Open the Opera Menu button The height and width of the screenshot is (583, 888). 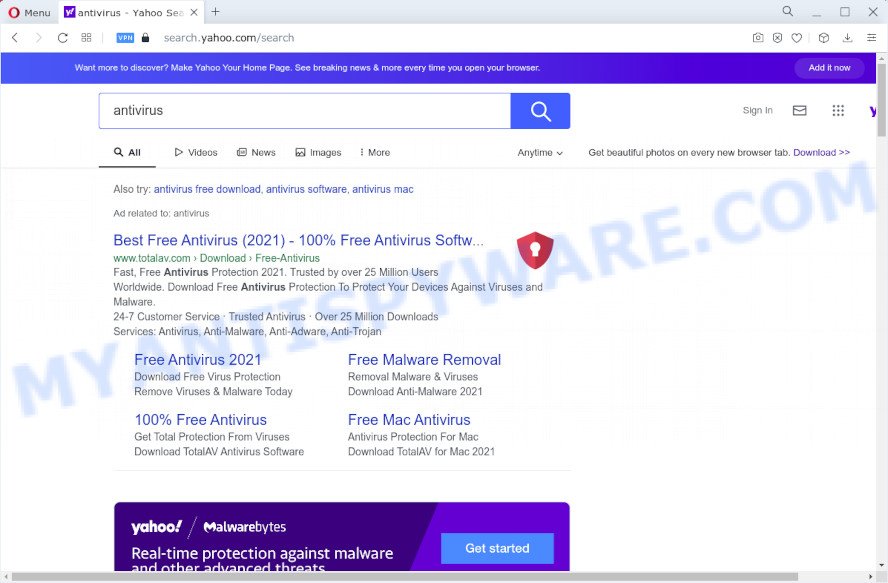[29, 12]
